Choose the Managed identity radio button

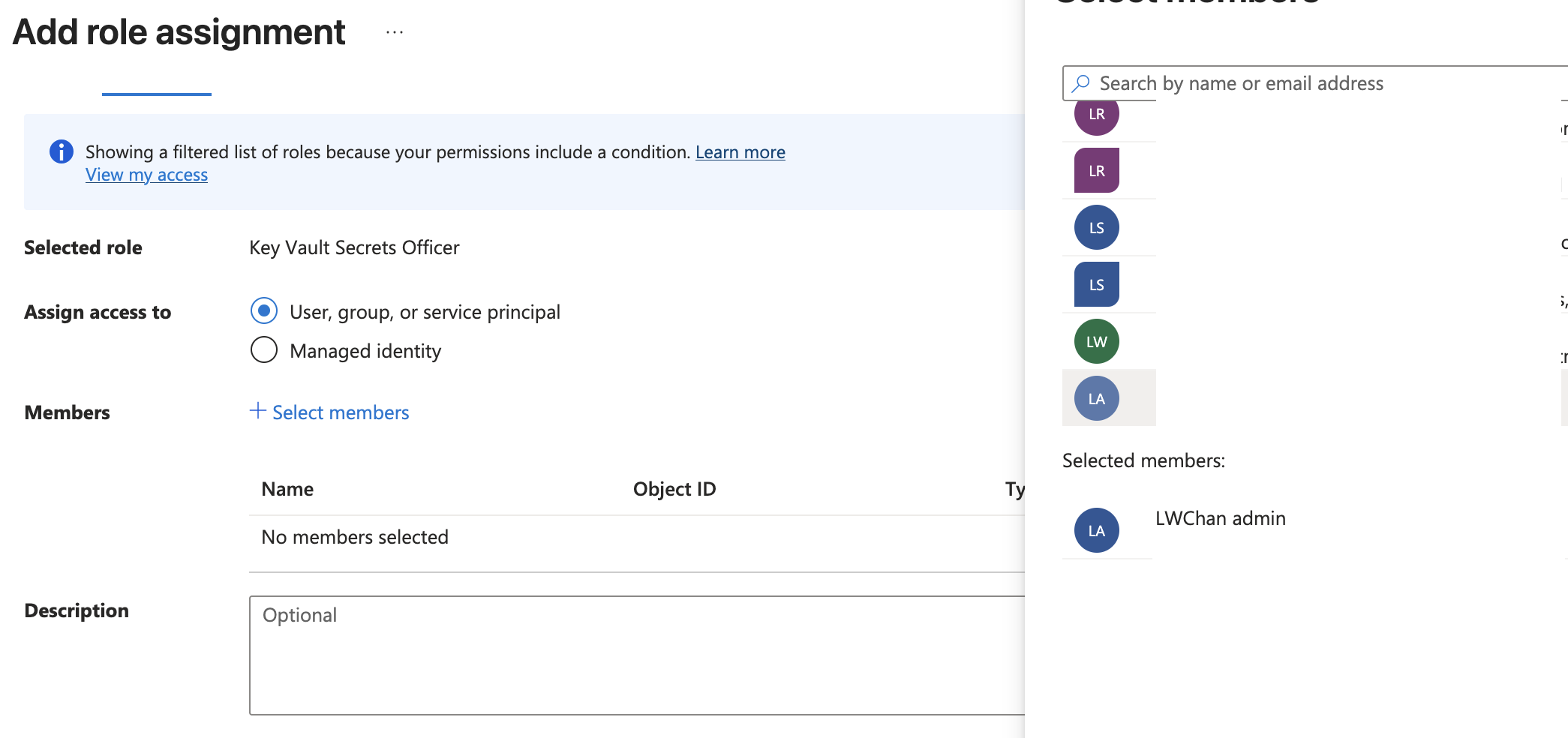click(264, 349)
